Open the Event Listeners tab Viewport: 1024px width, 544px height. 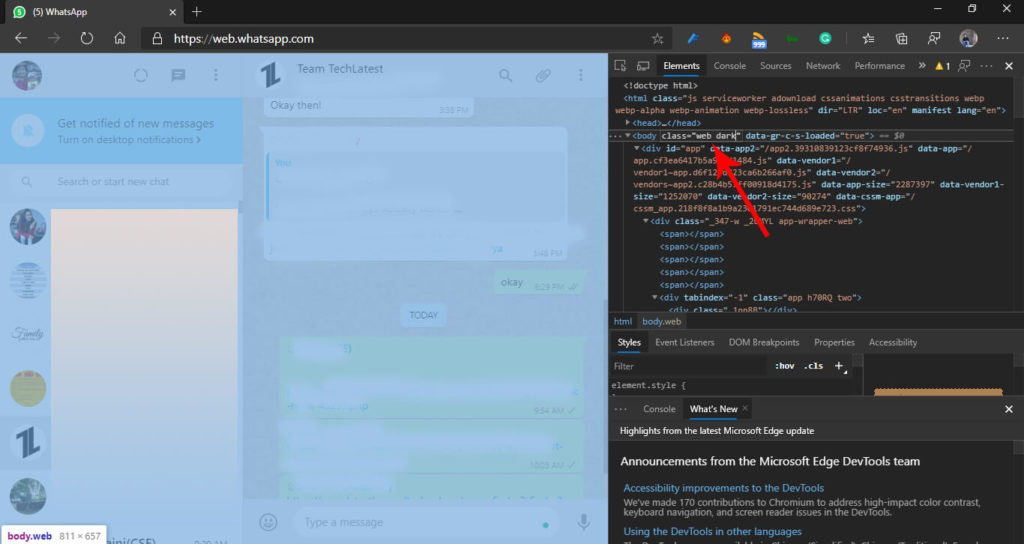tap(684, 342)
